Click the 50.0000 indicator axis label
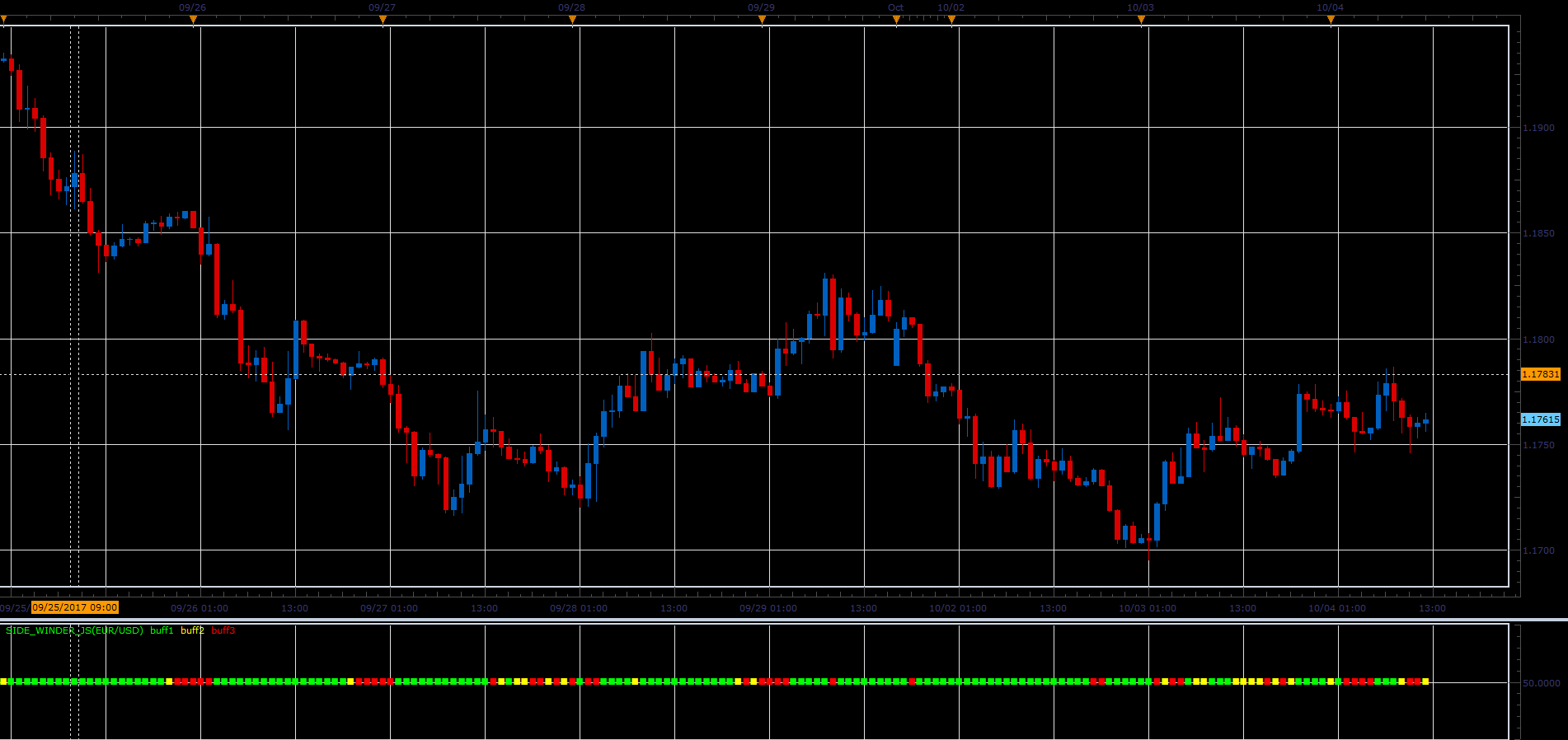 click(1541, 683)
